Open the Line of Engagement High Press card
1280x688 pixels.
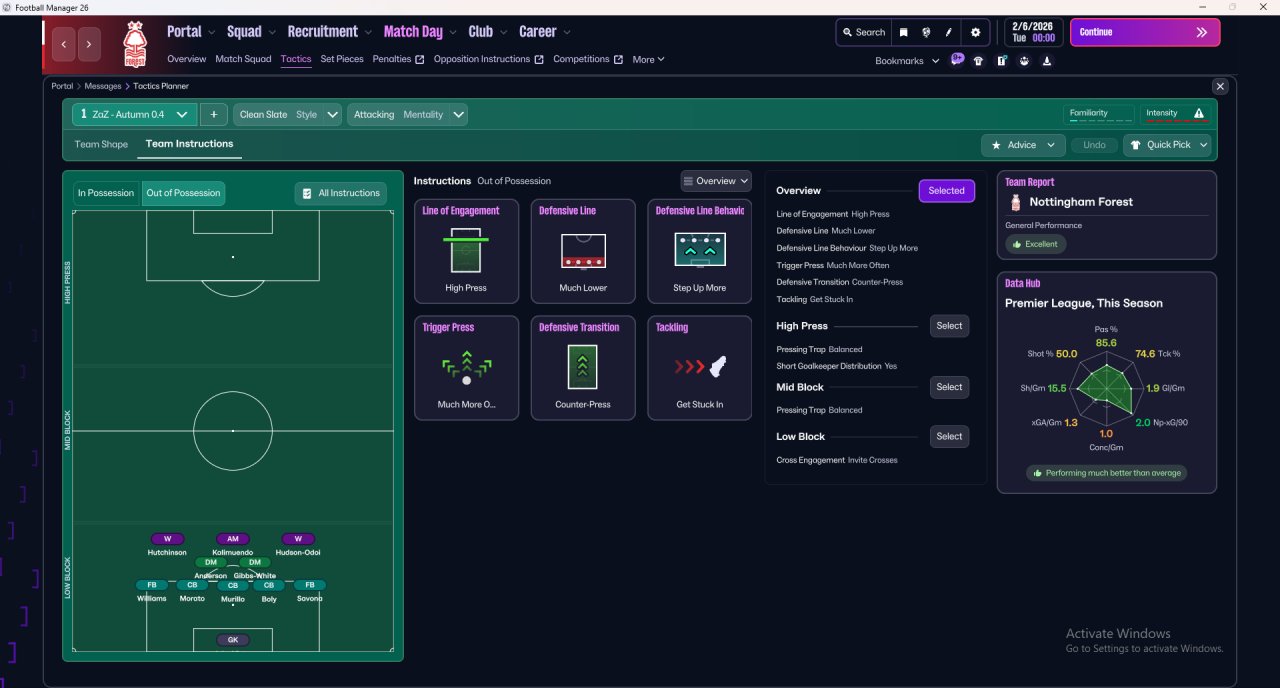[466, 251]
